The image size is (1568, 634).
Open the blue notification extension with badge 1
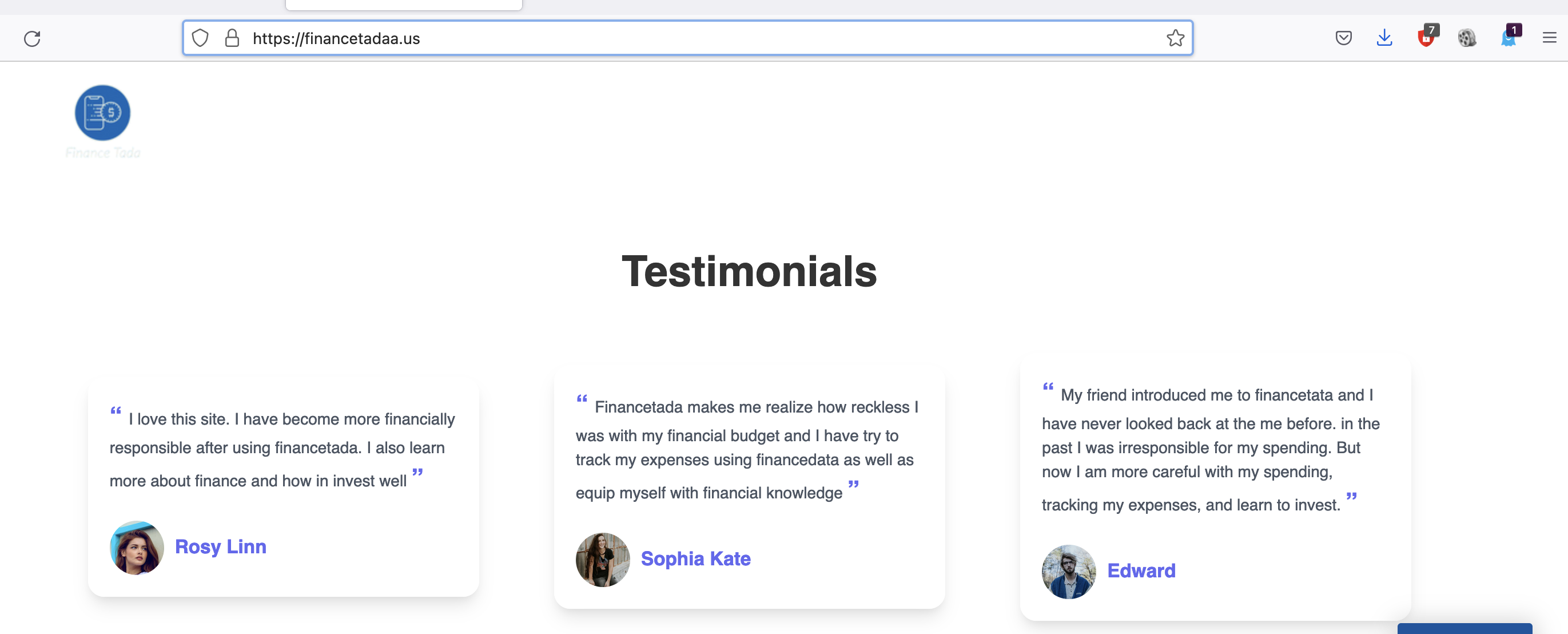pos(1509,38)
